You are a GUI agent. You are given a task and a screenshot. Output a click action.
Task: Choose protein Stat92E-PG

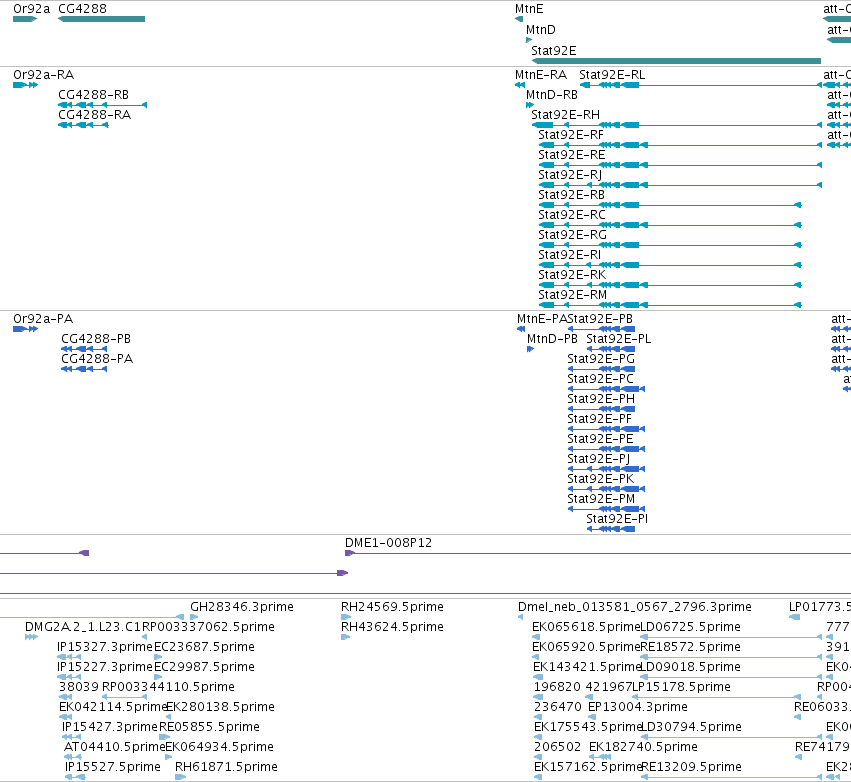(x=601, y=359)
